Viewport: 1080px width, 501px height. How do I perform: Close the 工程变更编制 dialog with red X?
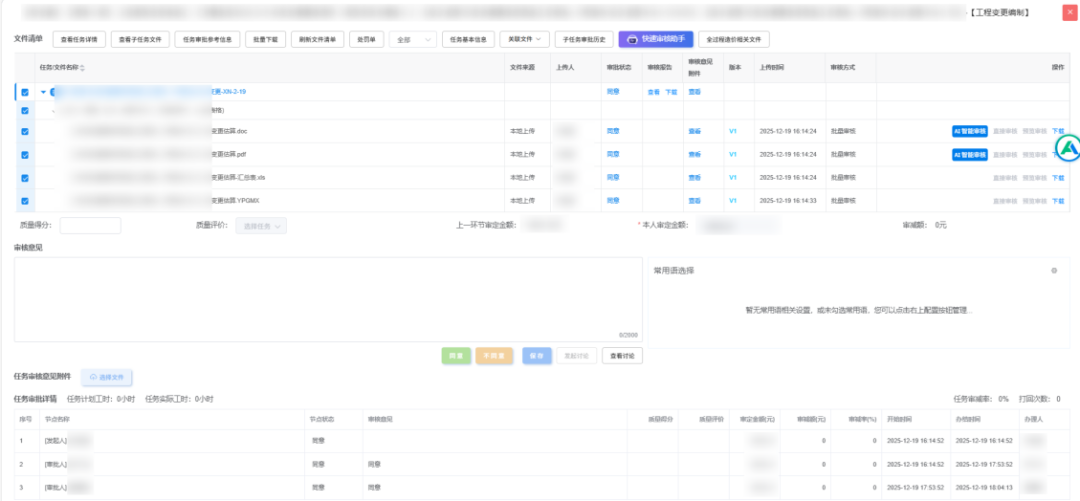pos(1069,12)
